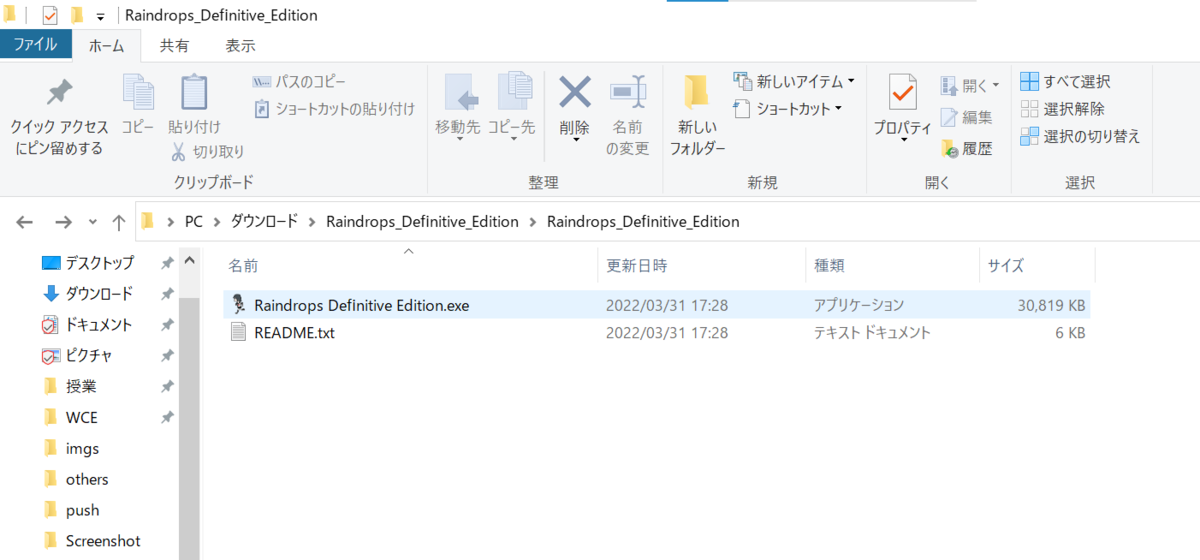This screenshot has width=1200, height=560.
Task: Open ドキュメント in the navigation pane
Action: click(99, 325)
